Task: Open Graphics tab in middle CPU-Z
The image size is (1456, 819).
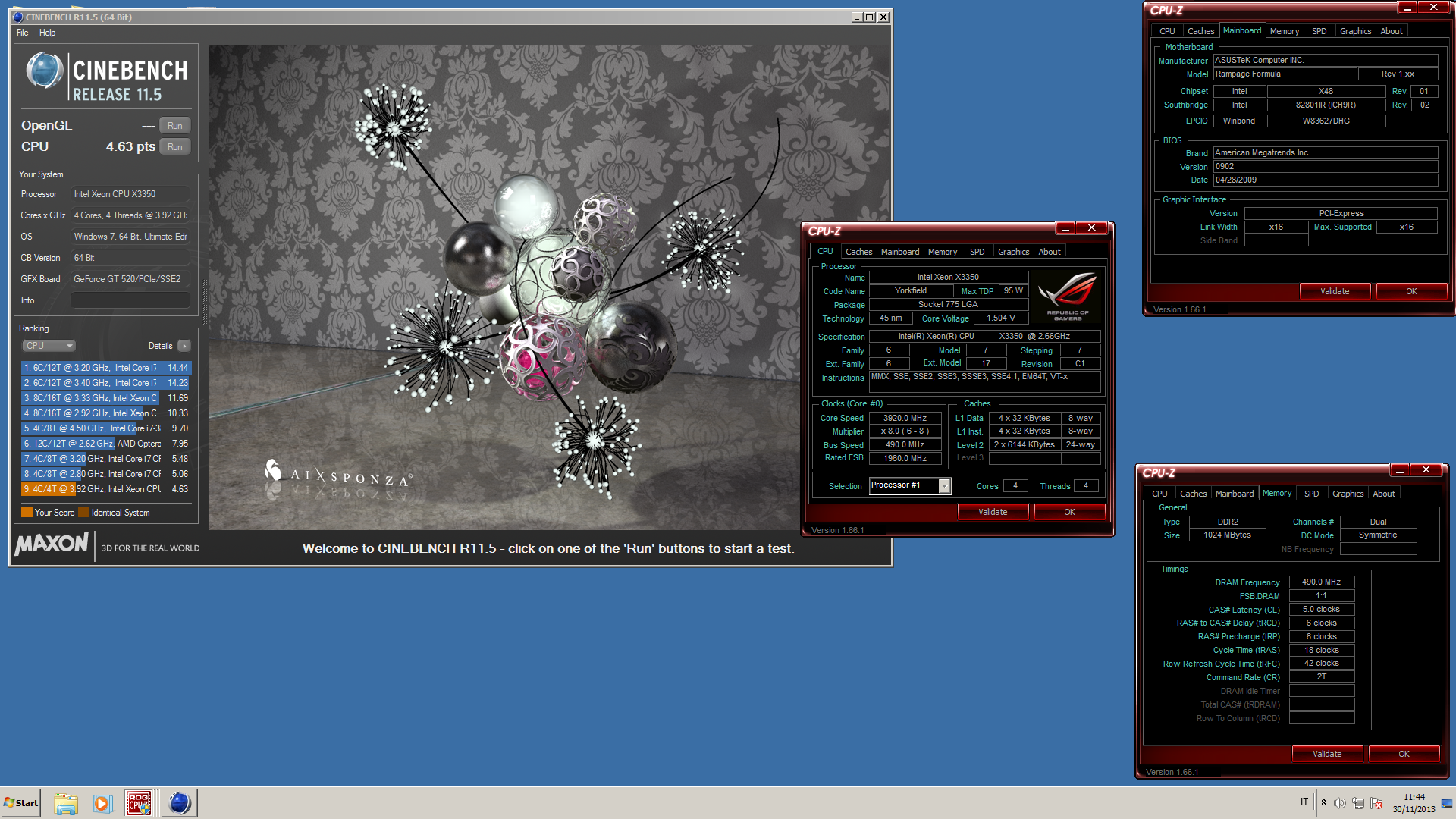Action: click(x=1013, y=252)
